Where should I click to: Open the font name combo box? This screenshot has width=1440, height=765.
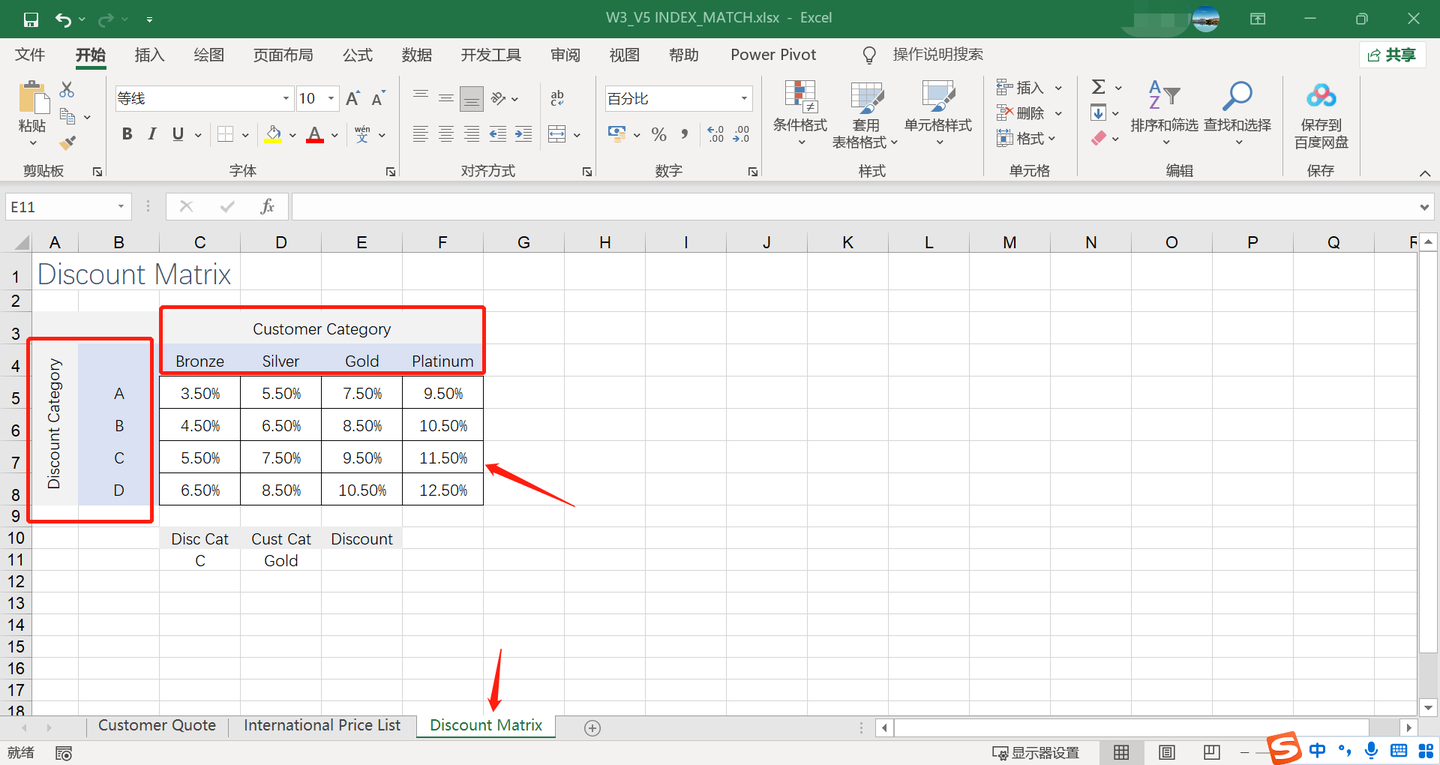[204, 98]
